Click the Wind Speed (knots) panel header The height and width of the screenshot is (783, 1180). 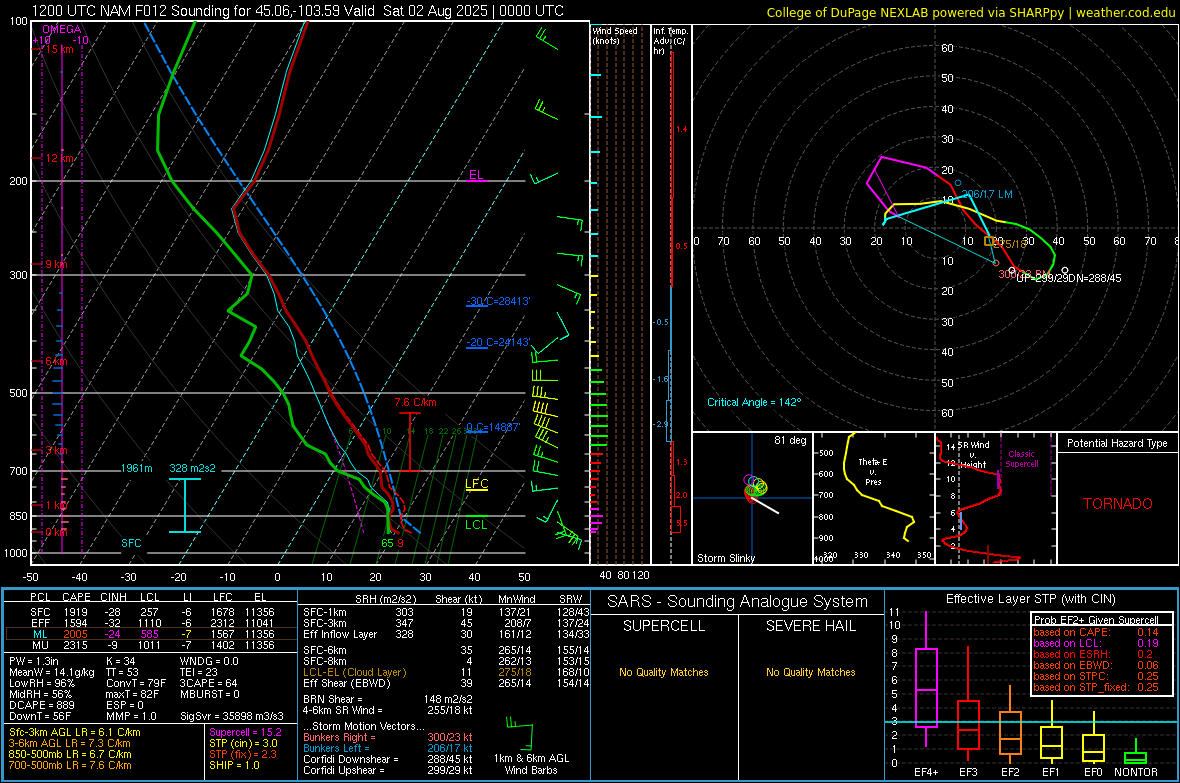(x=615, y=35)
